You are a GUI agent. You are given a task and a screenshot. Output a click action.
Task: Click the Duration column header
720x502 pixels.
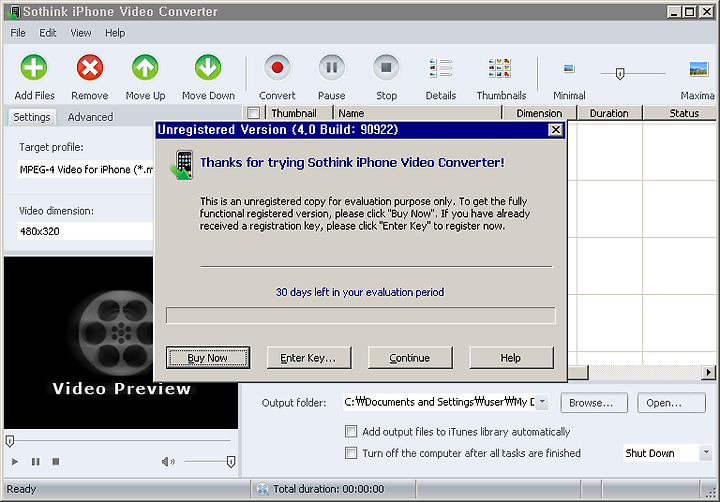pos(610,113)
